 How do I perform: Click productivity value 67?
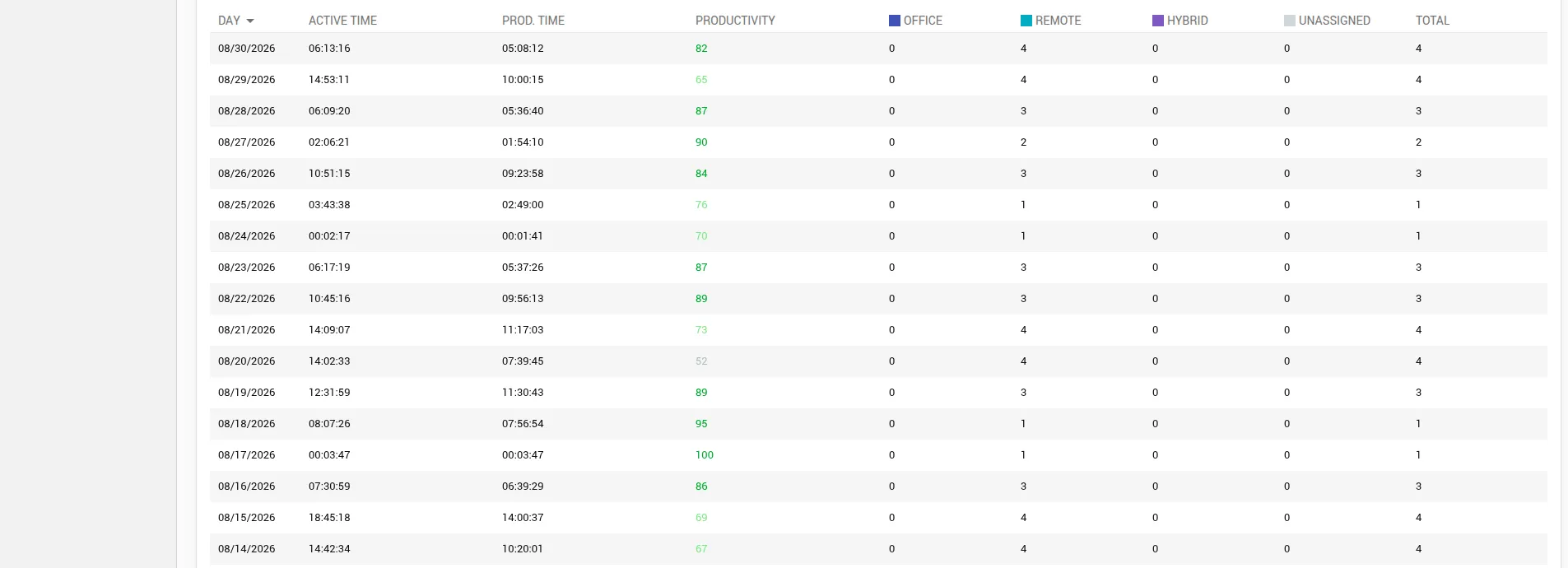click(x=701, y=549)
